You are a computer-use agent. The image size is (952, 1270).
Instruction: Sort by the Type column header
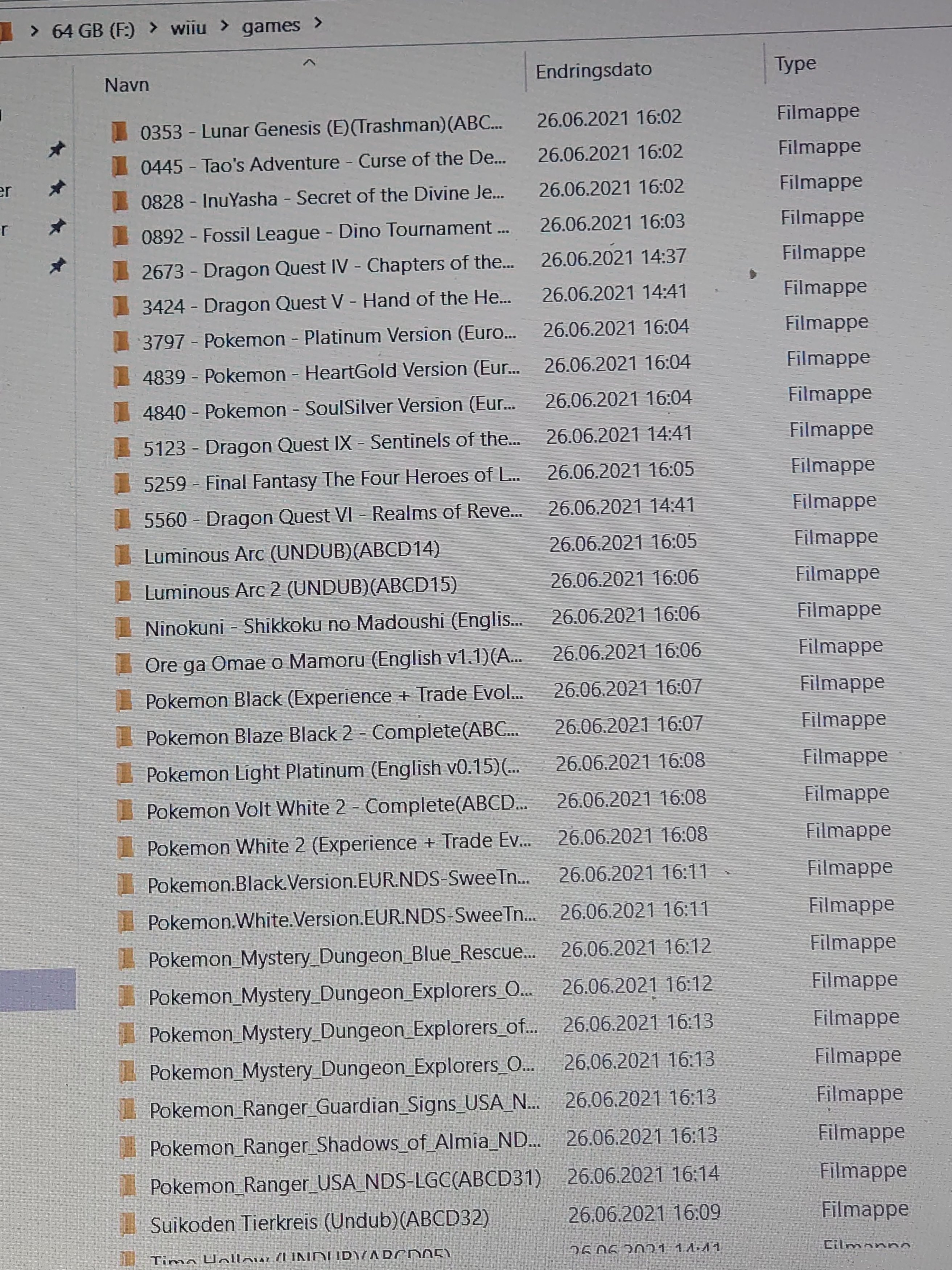(795, 63)
